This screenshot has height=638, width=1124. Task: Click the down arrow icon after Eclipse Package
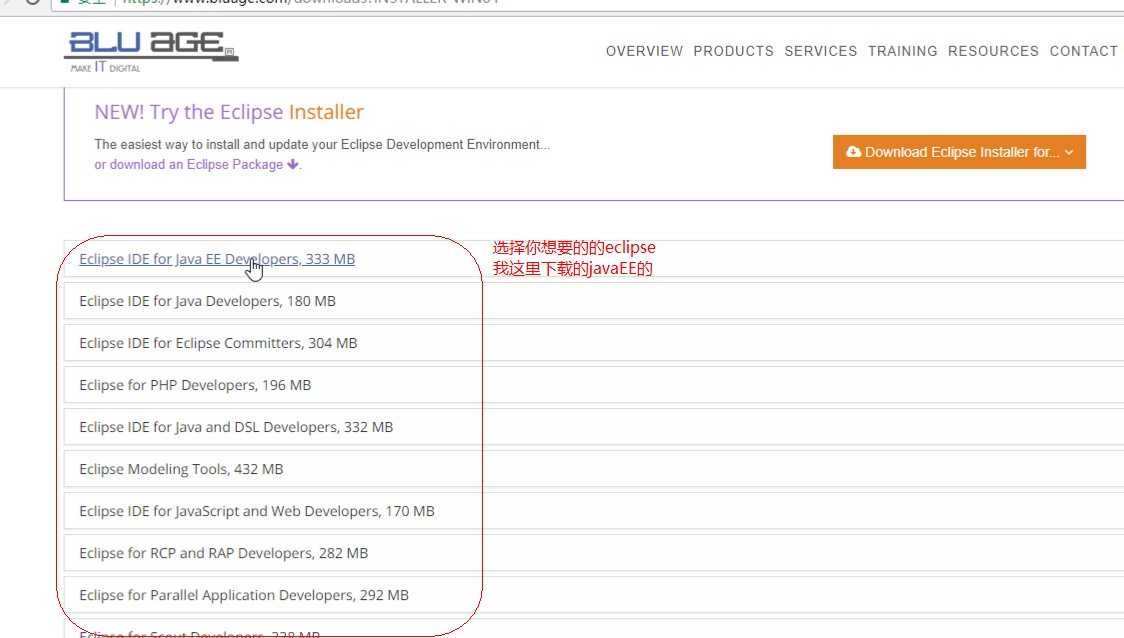tap(292, 164)
